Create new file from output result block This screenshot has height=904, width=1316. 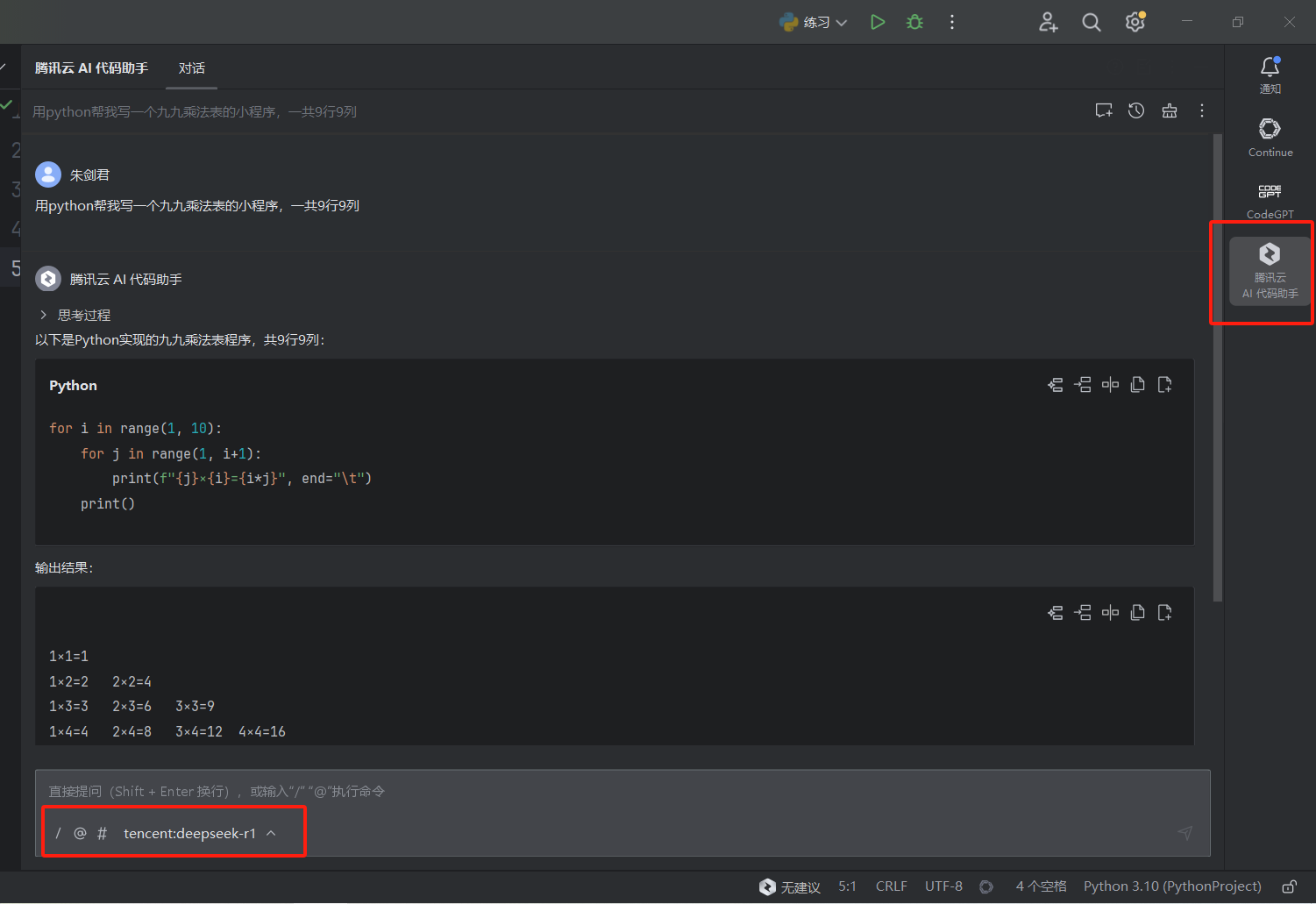(x=1165, y=612)
